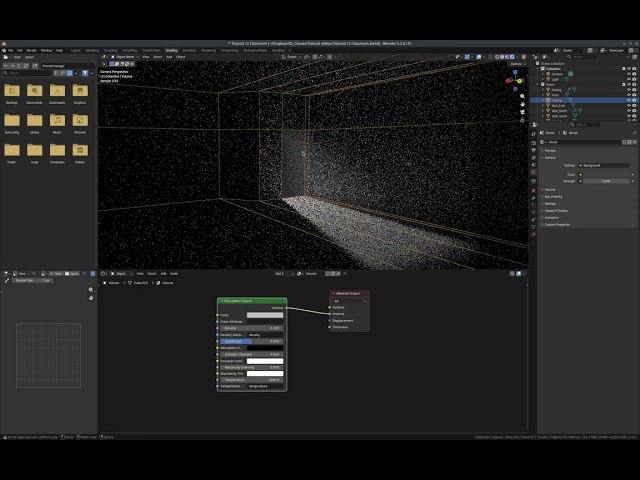
Task: Expand the Preview panel in World properties
Action: 550,151
